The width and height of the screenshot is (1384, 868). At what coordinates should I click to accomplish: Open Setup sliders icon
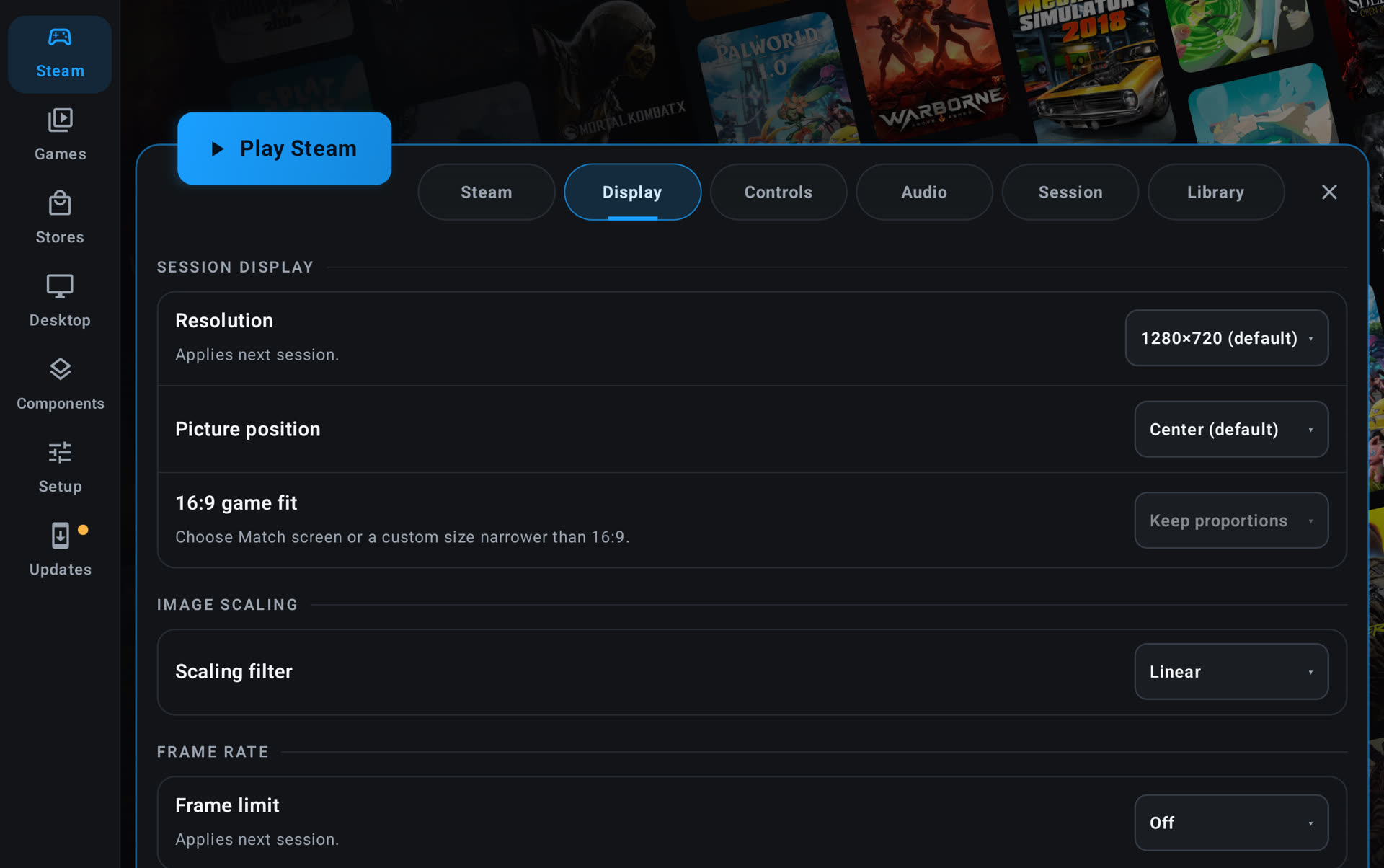click(60, 453)
